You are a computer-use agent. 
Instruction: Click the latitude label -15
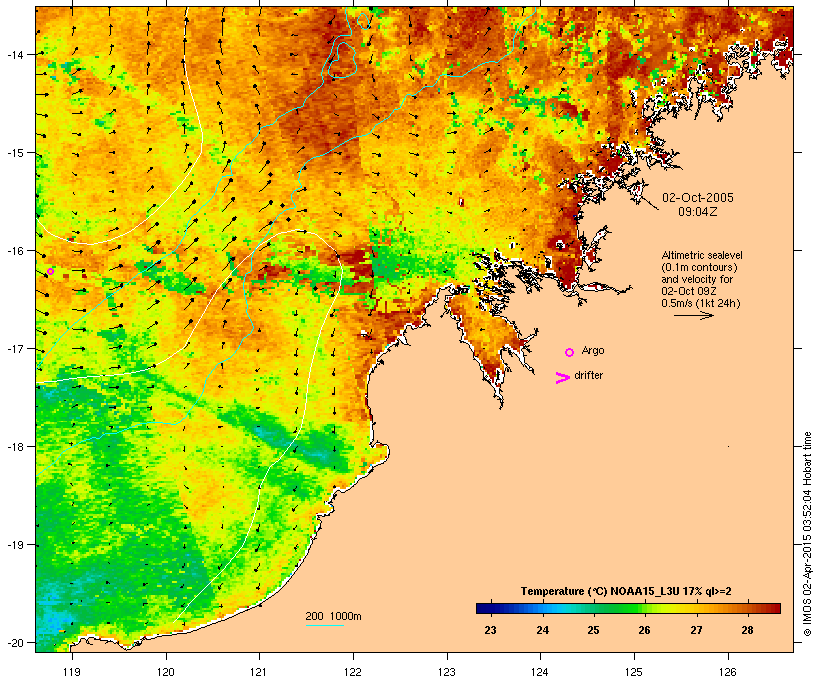(x=15, y=153)
